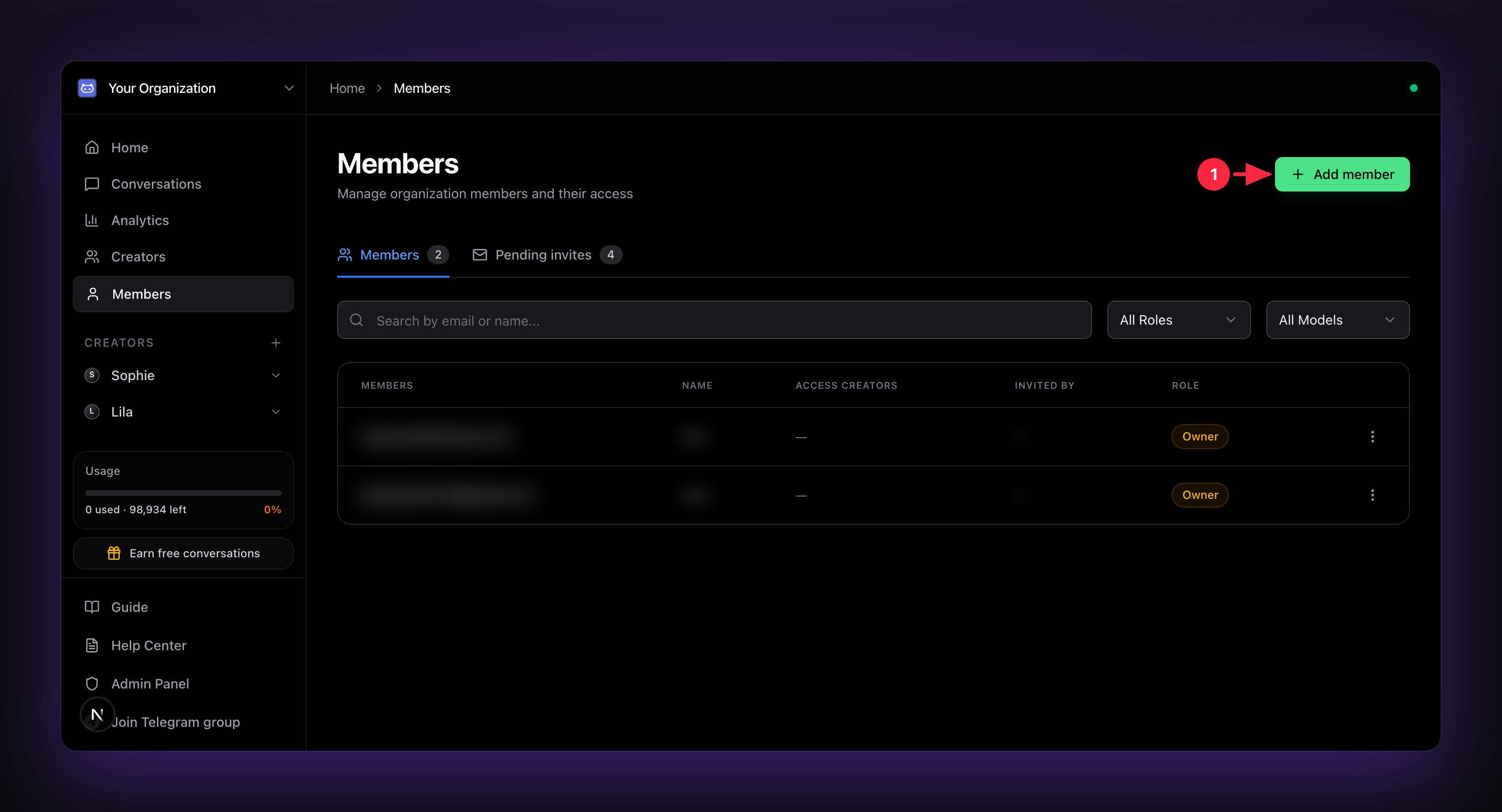Click the 0% usage value
The height and width of the screenshot is (812, 1502).
(273, 509)
